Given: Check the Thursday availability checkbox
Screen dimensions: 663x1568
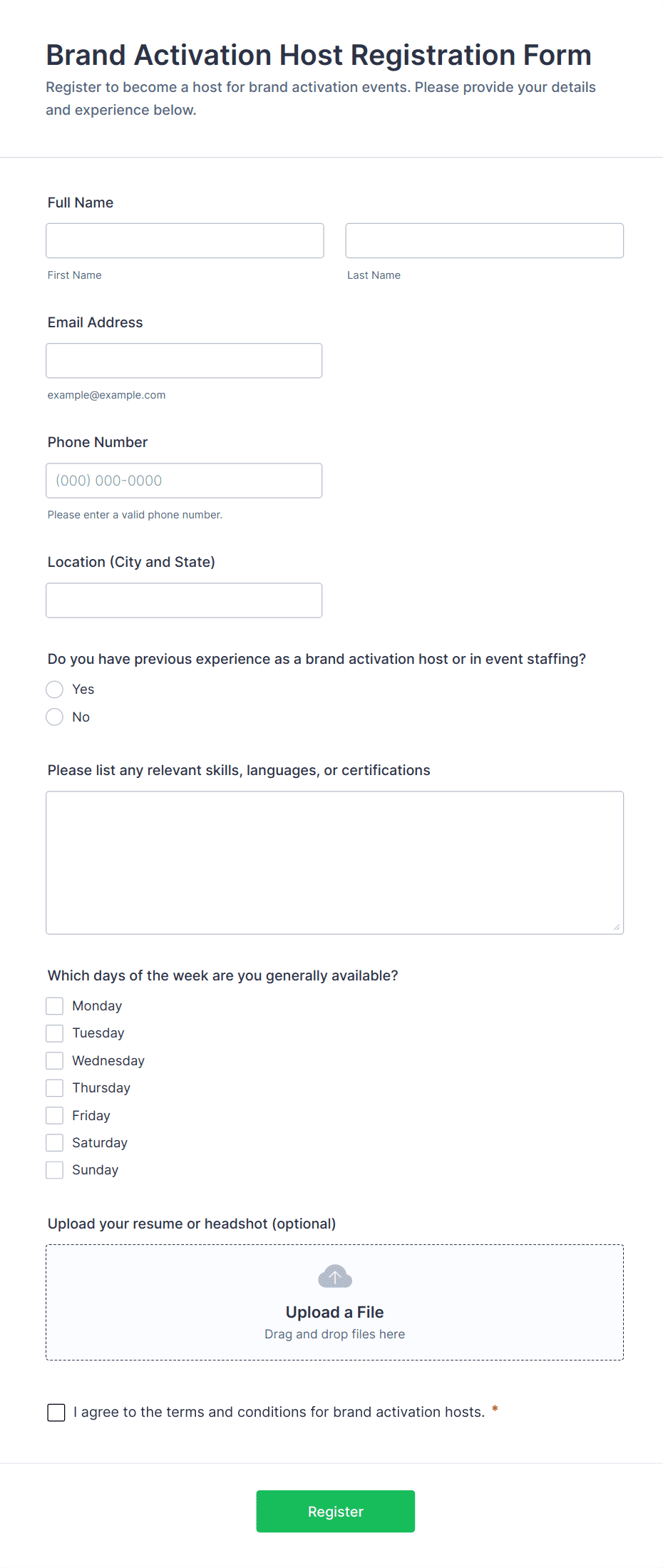Looking at the screenshot, I should (54, 1087).
